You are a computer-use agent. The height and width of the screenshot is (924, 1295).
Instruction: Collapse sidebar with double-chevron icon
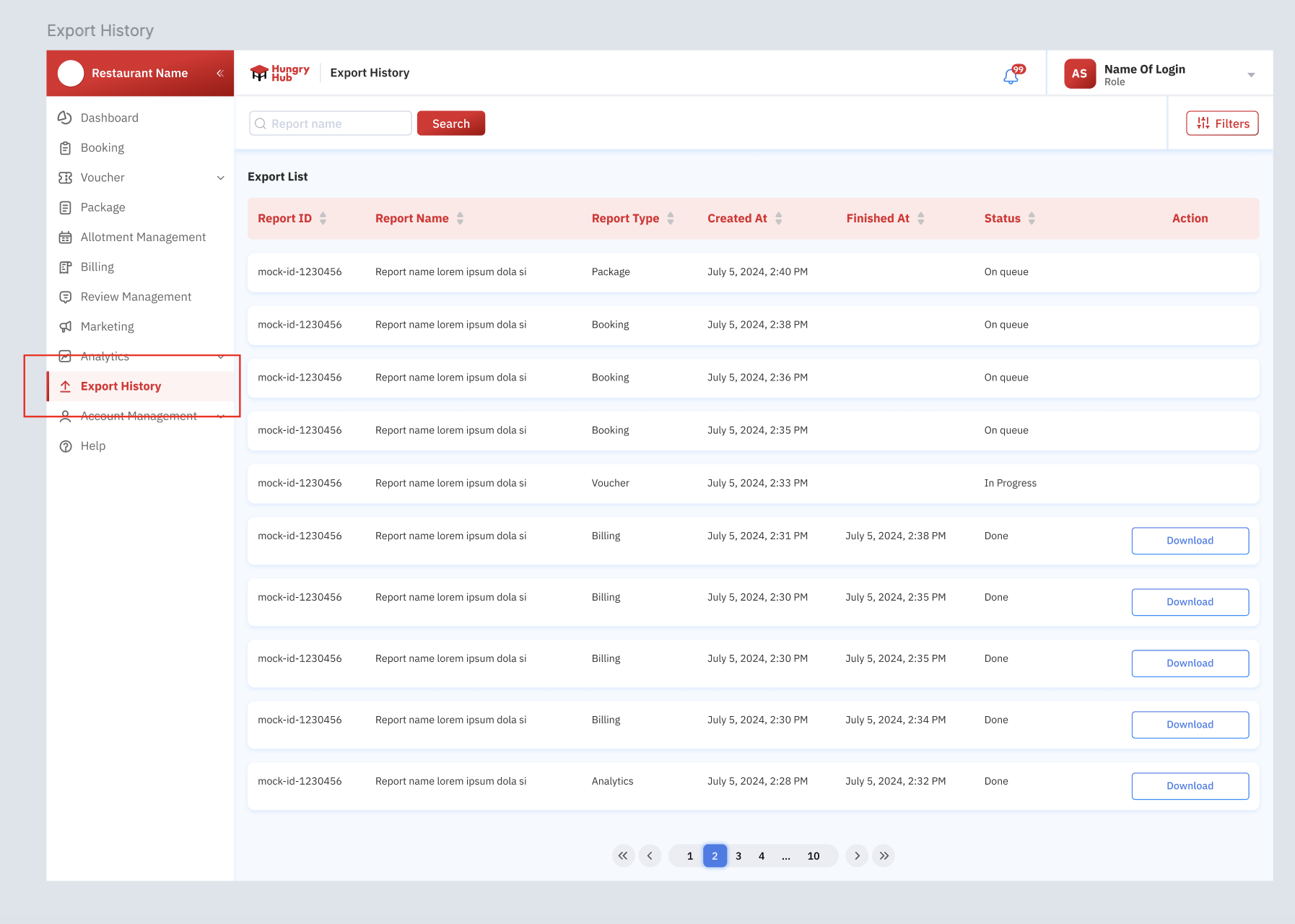[220, 73]
